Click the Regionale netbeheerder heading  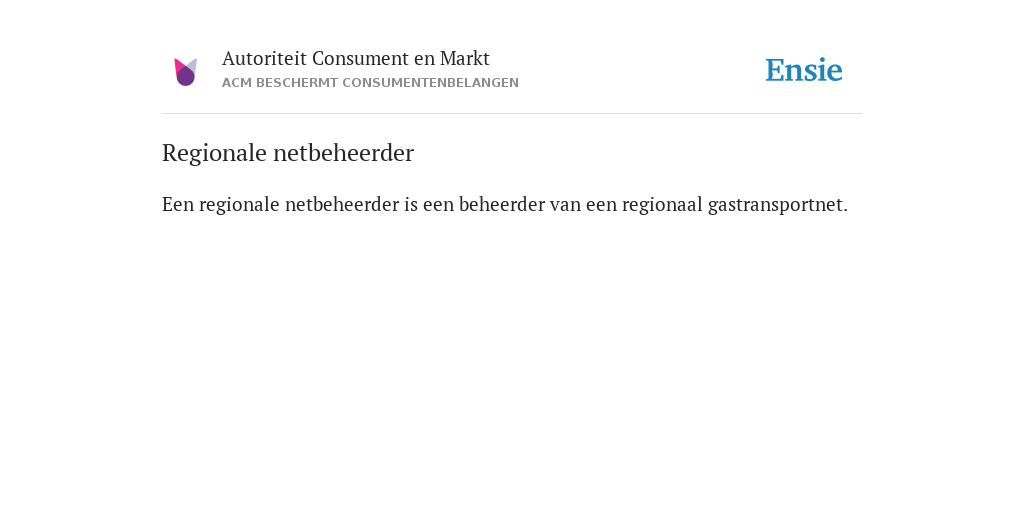pos(288,153)
